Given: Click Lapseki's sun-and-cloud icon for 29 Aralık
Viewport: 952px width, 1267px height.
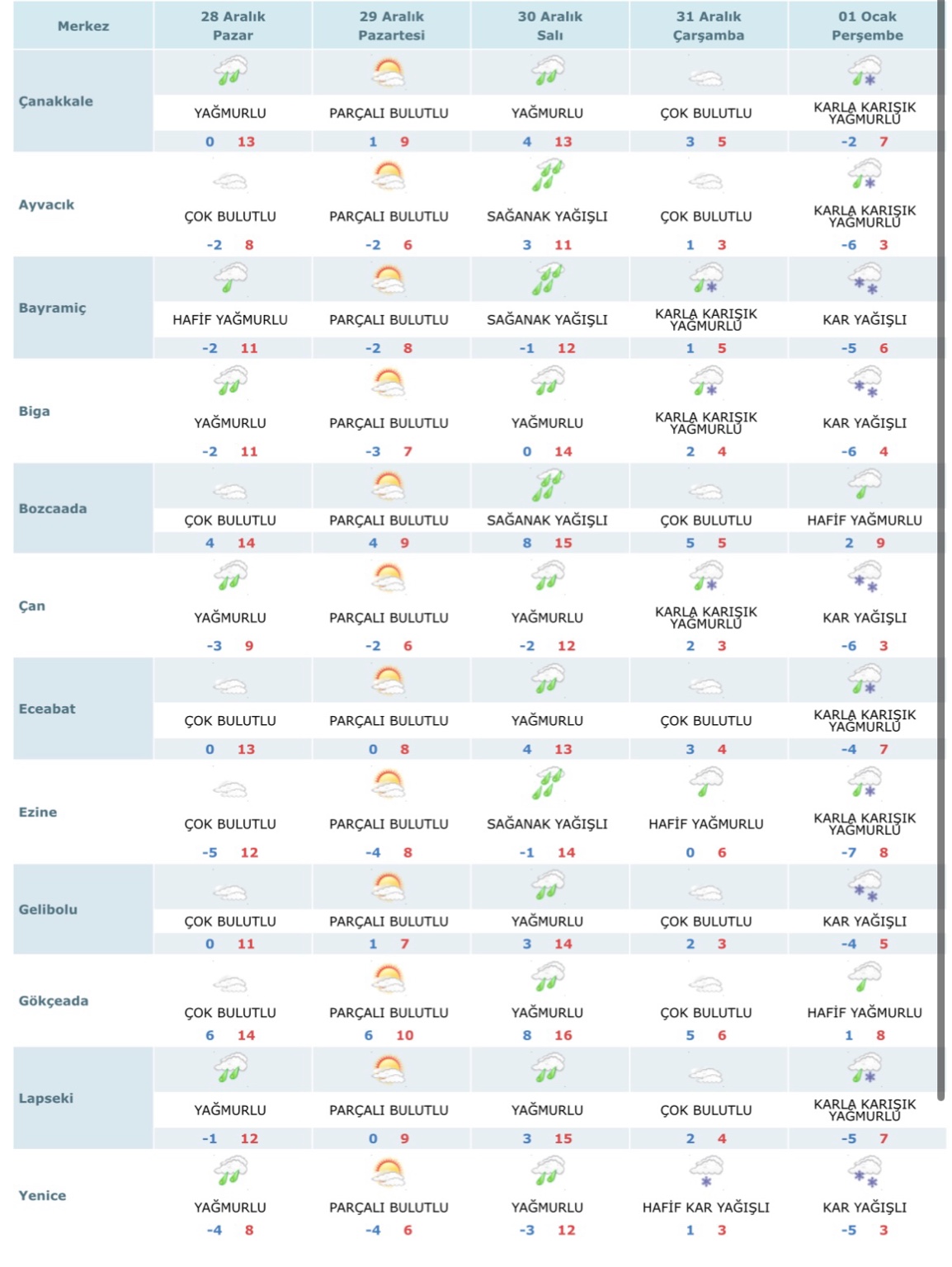Looking at the screenshot, I should click(389, 1071).
